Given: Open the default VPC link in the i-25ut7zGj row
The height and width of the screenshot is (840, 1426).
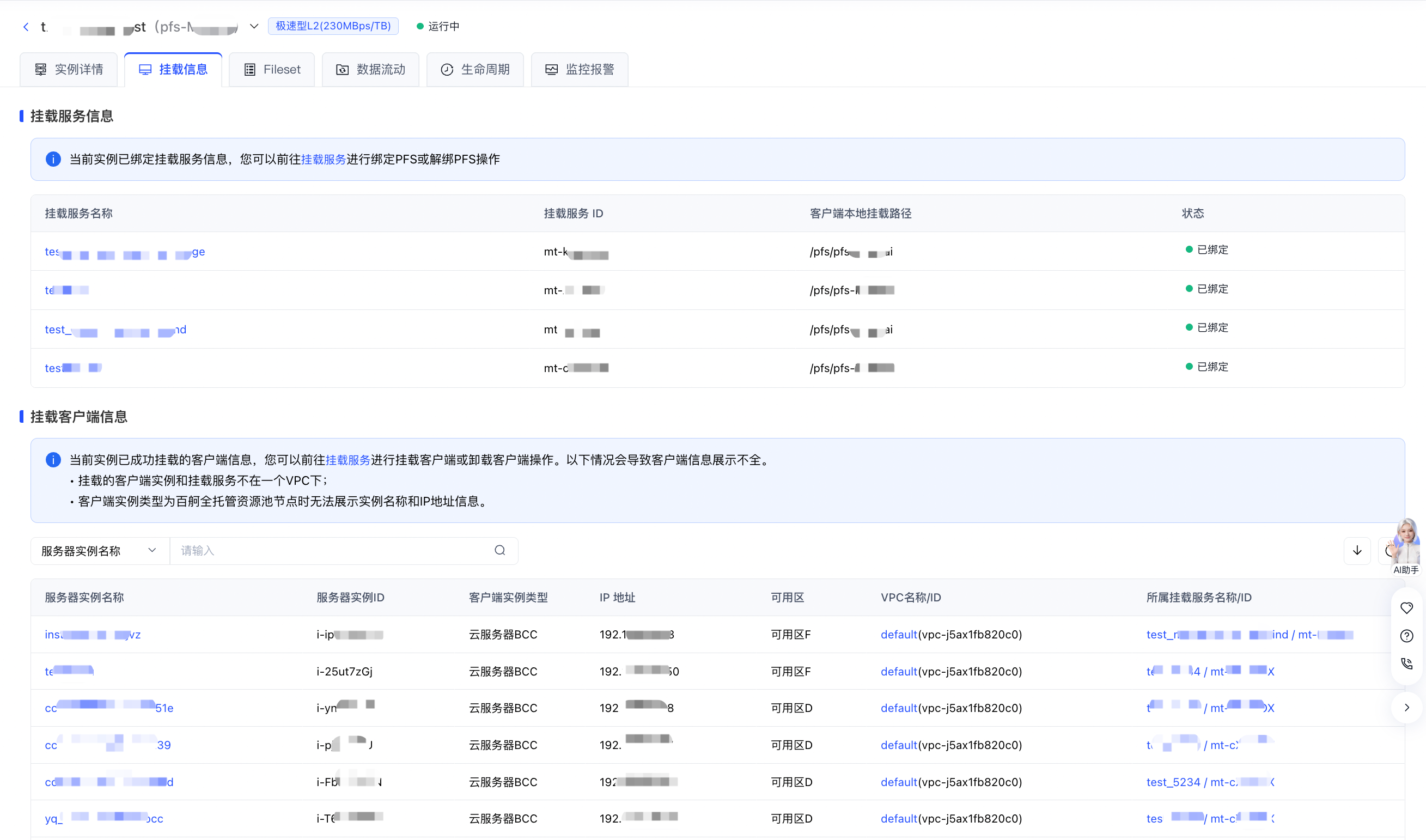Looking at the screenshot, I should pos(899,671).
